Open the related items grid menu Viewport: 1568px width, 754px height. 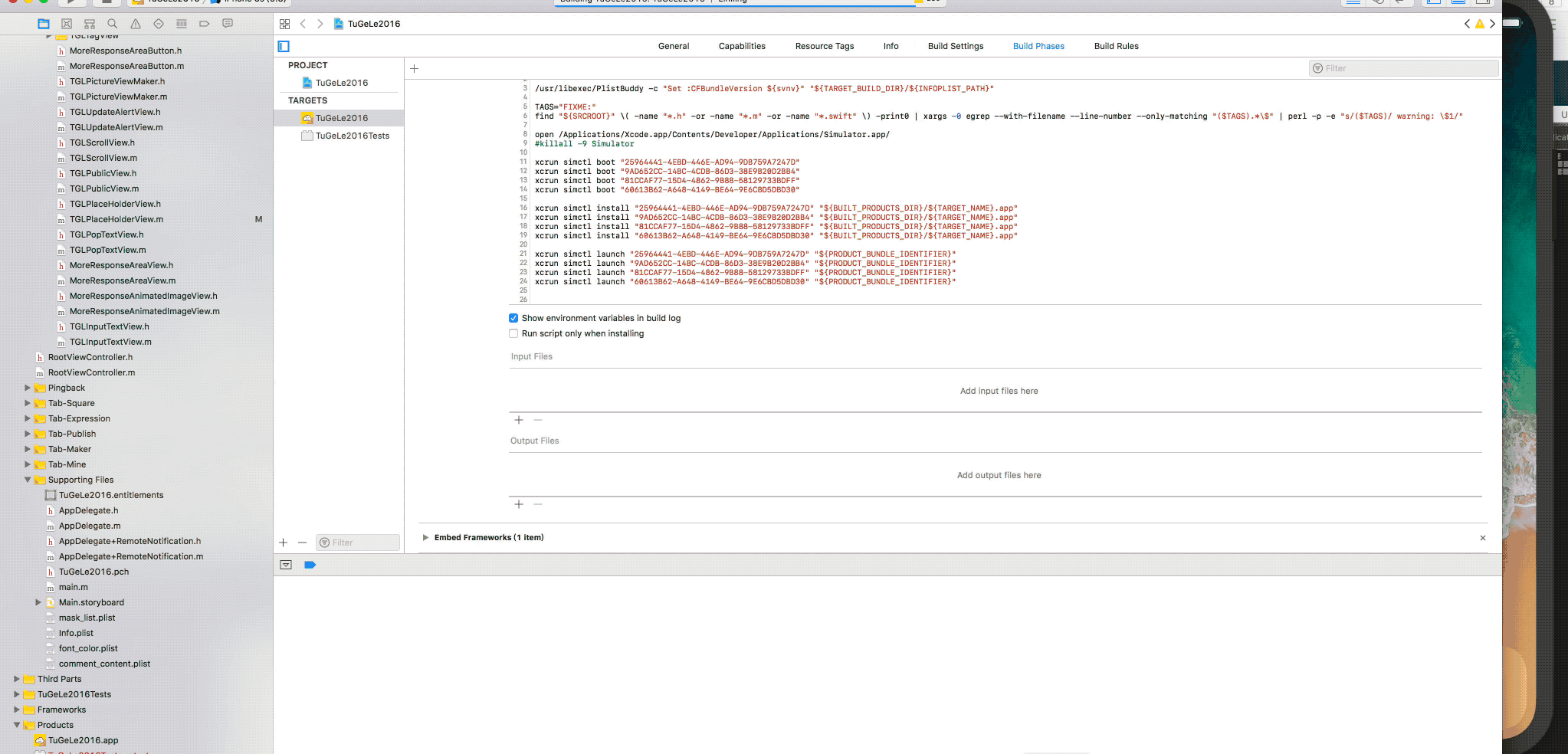pos(285,24)
